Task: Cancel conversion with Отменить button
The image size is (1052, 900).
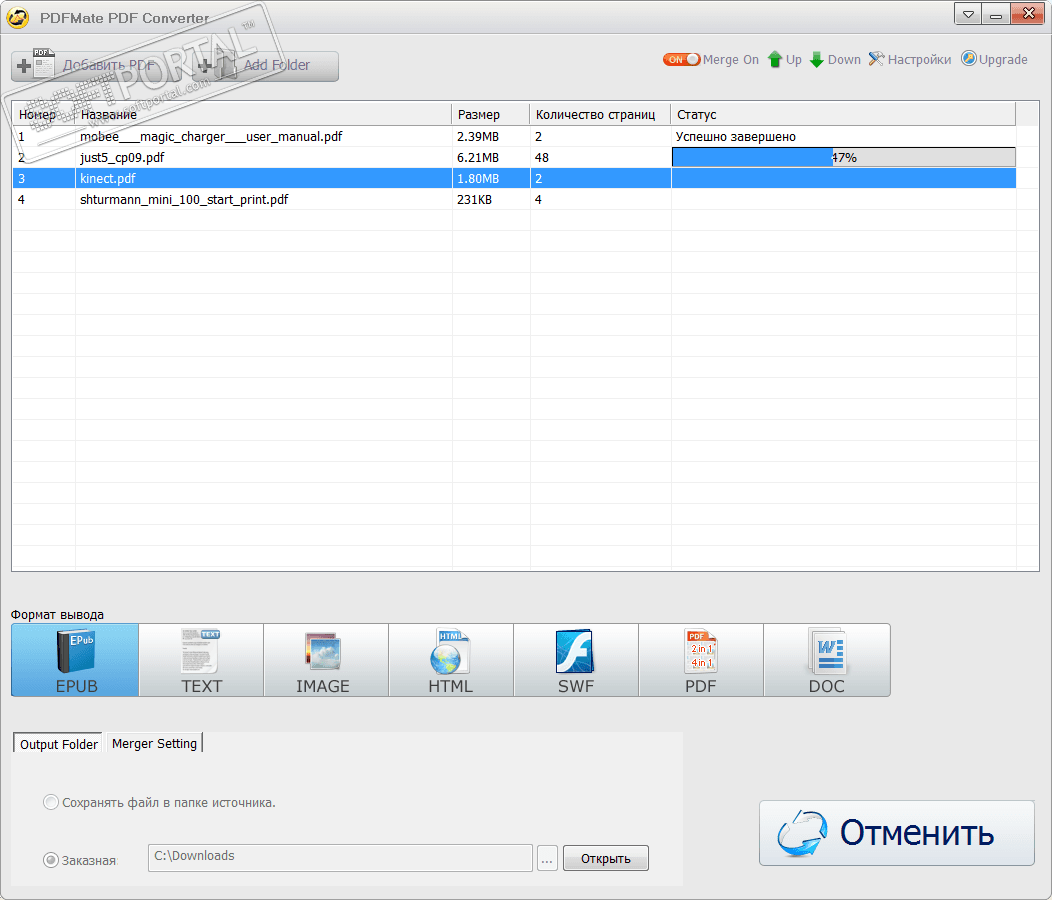Action: click(x=896, y=833)
